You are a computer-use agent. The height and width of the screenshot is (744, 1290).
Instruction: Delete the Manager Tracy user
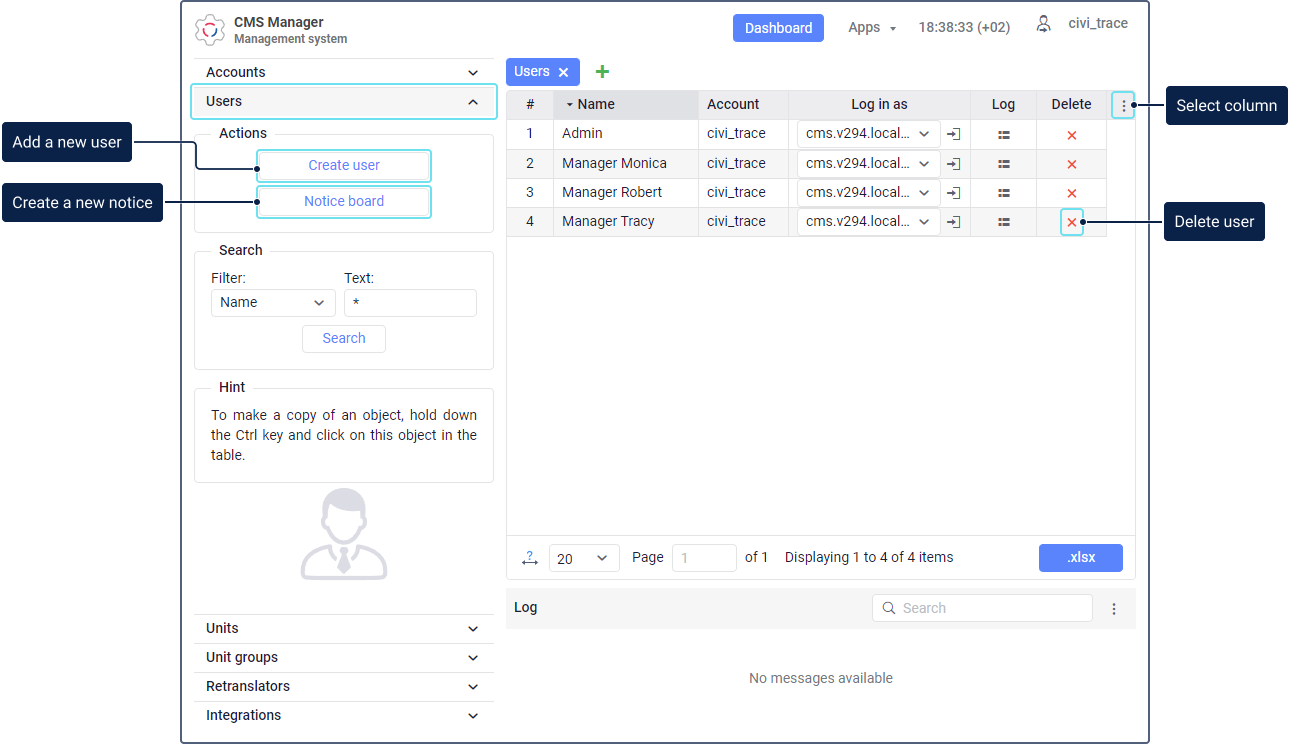pyautogui.click(x=1071, y=222)
